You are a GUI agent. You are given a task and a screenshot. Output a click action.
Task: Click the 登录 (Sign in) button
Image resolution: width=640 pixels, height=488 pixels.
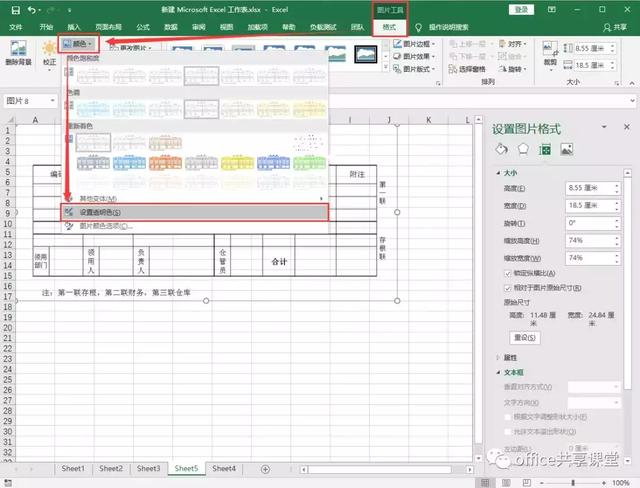(x=521, y=10)
